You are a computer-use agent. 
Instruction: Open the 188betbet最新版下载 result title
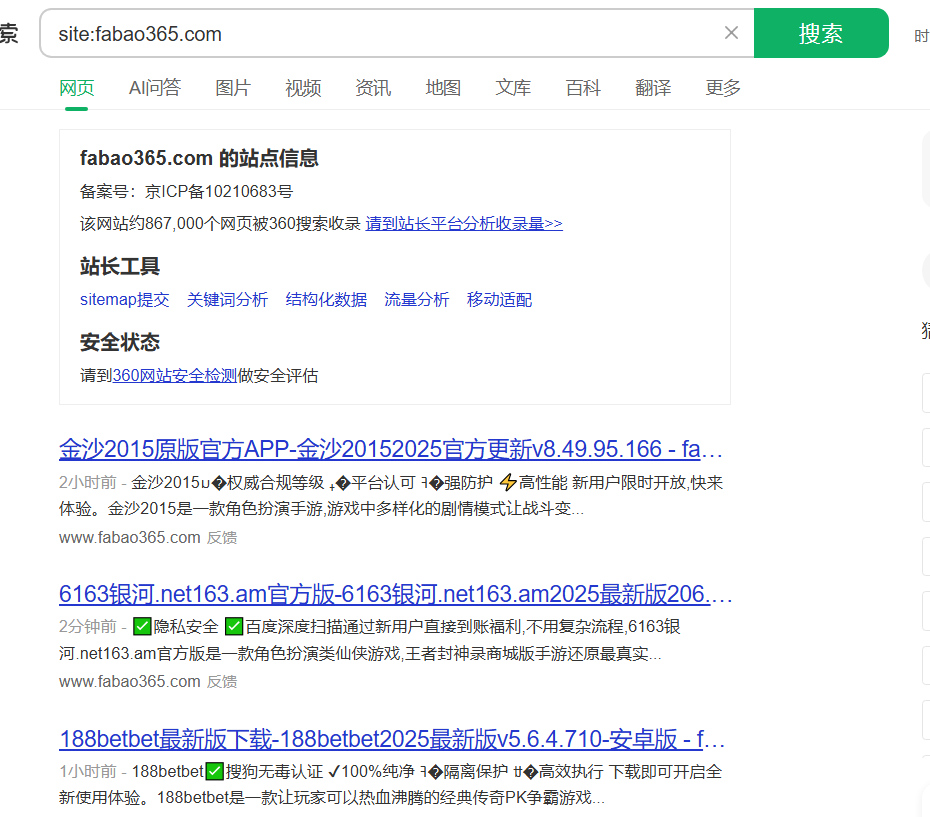click(x=391, y=739)
